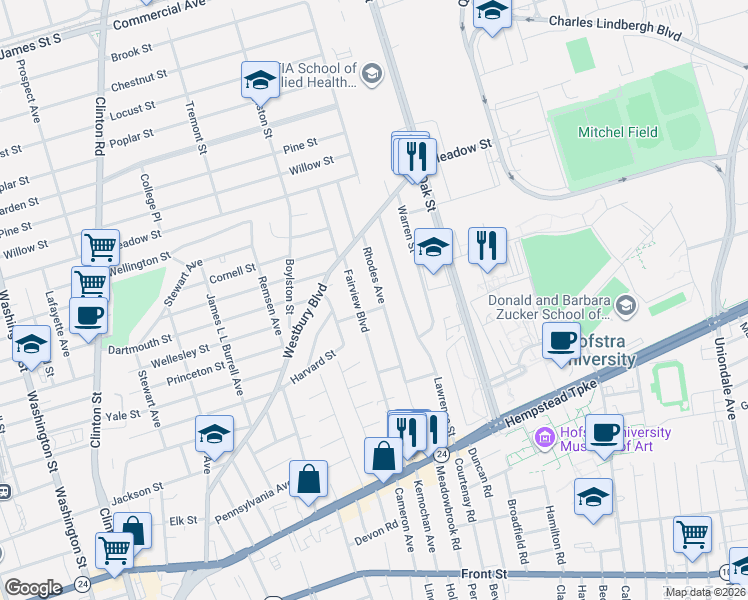Viewport: 748px width, 600px height.
Task: Open the school marker near Hamilton Rd
Action: [593, 500]
